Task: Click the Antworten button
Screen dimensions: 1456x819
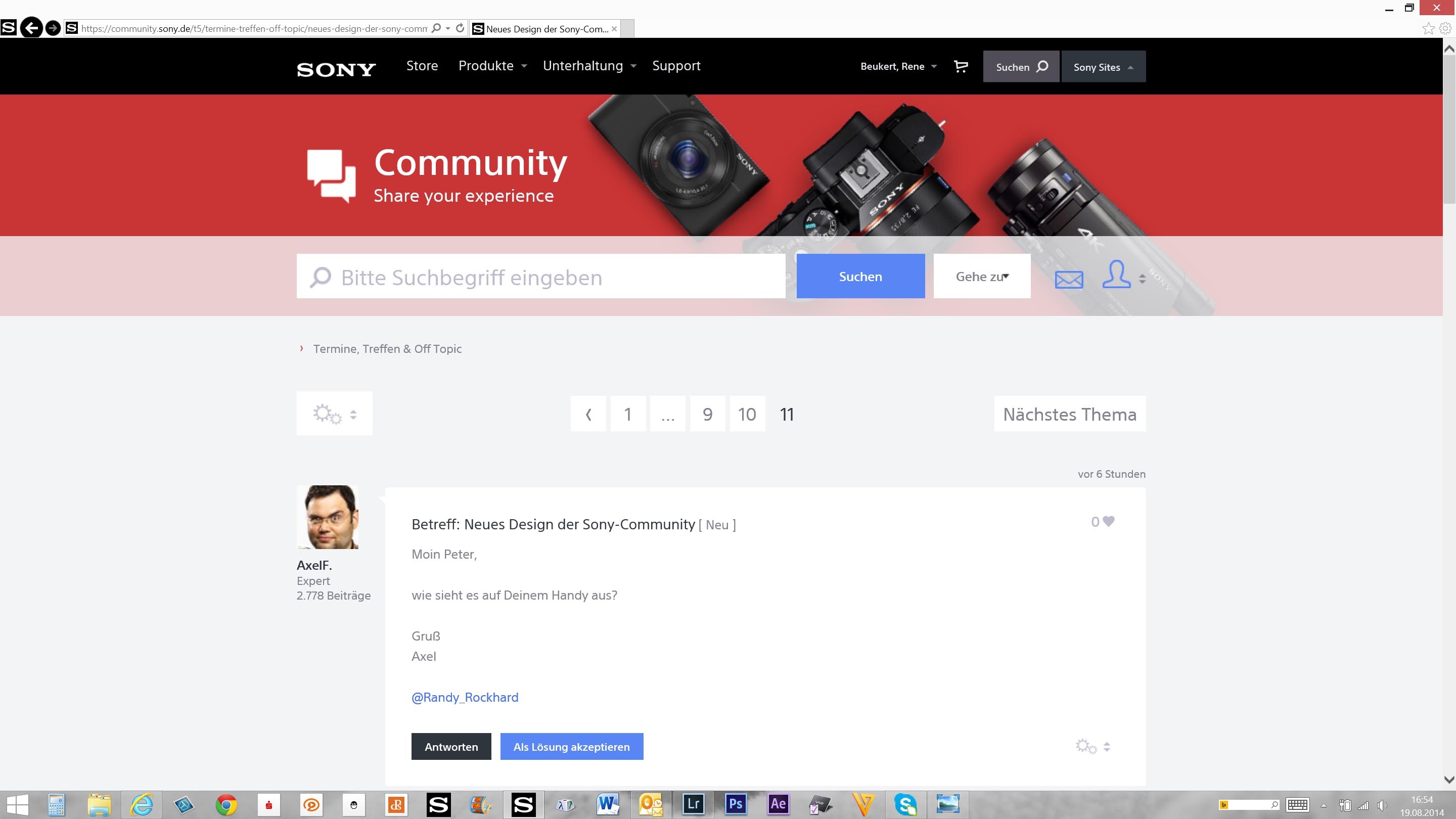Action: 451,747
